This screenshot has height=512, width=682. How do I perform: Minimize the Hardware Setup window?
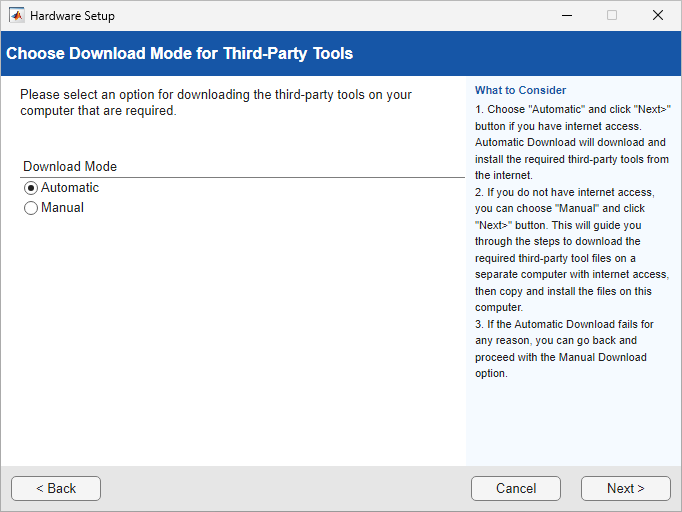click(x=566, y=16)
